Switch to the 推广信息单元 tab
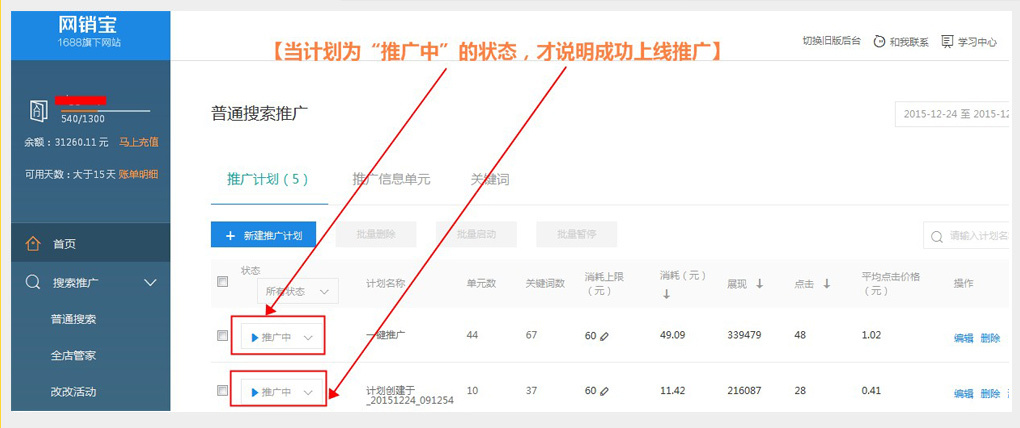The image size is (1020, 428). (391, 180)
